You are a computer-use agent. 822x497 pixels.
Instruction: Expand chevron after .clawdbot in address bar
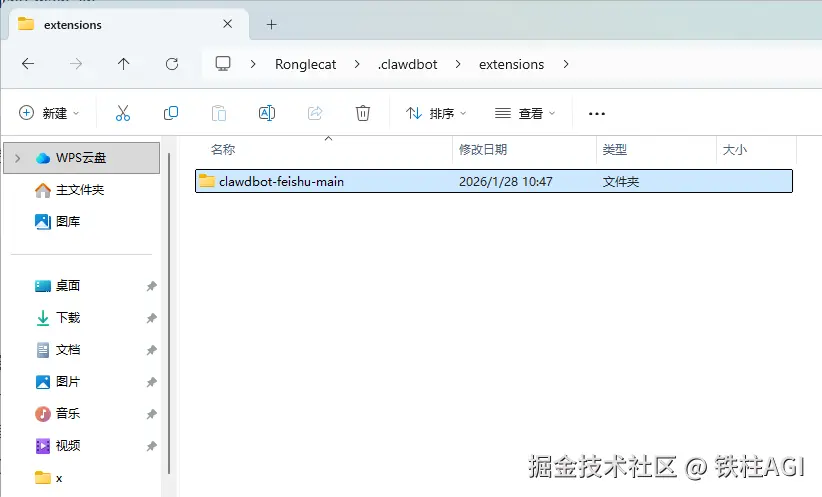(458, 64)
